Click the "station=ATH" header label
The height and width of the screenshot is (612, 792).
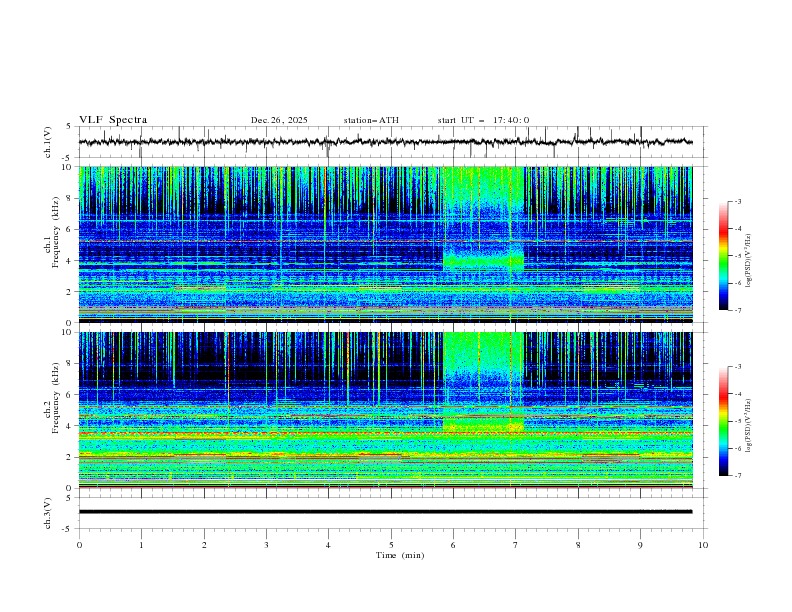(x=371, y=120)
